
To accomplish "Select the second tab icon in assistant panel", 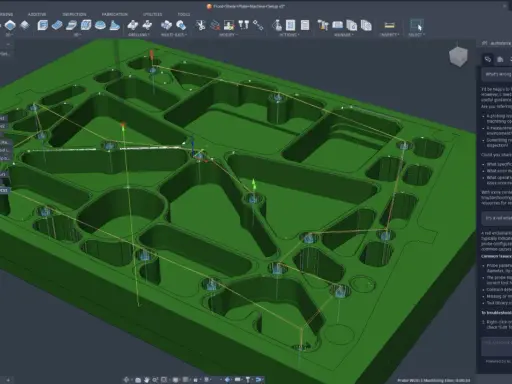I will click(x=500, y=59).
